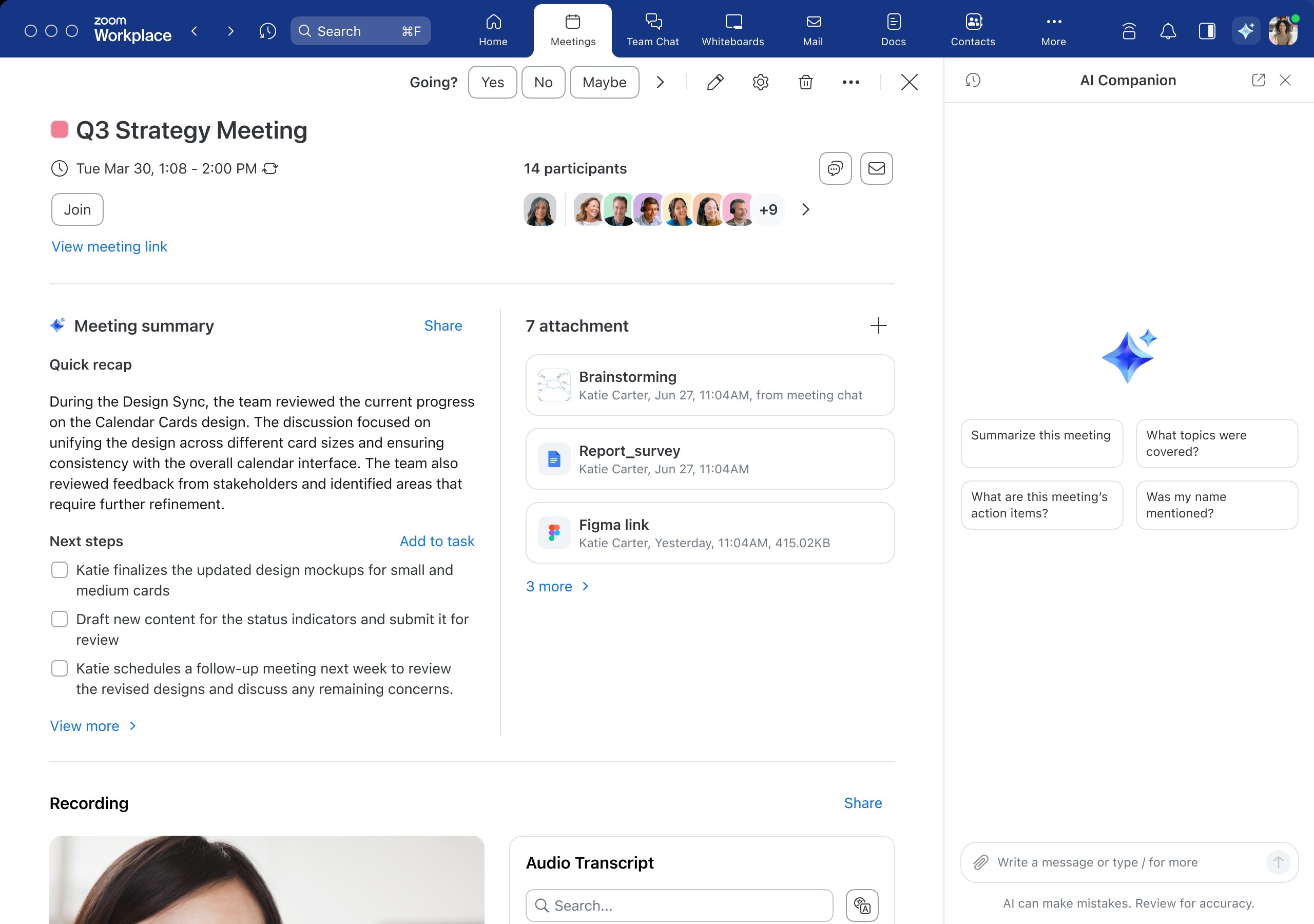The height and width of the screenshot is (924, 1314).
Task: Expand the participant list chevron after +9
Action: [x=805, y=209]
